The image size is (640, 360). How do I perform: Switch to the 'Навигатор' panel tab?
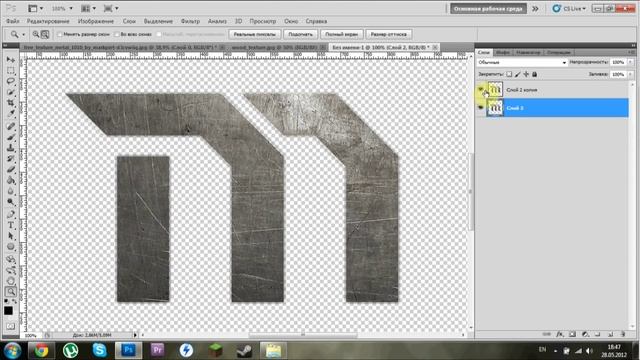click(528, 53)
